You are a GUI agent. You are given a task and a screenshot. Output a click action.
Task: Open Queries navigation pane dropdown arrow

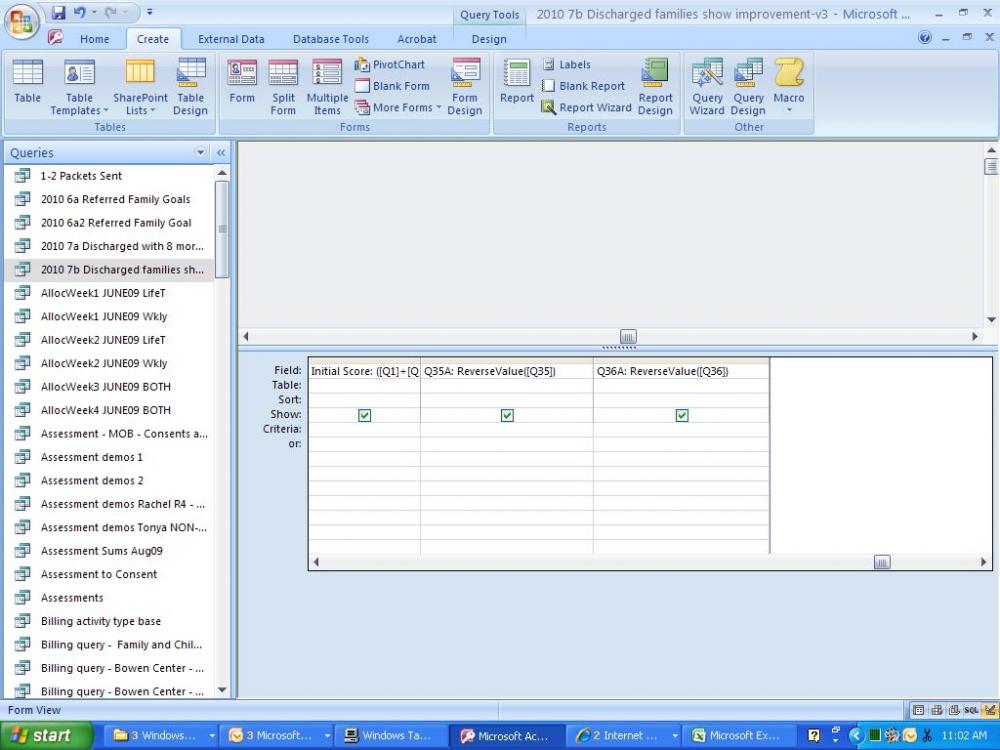[x=200, y=152]
